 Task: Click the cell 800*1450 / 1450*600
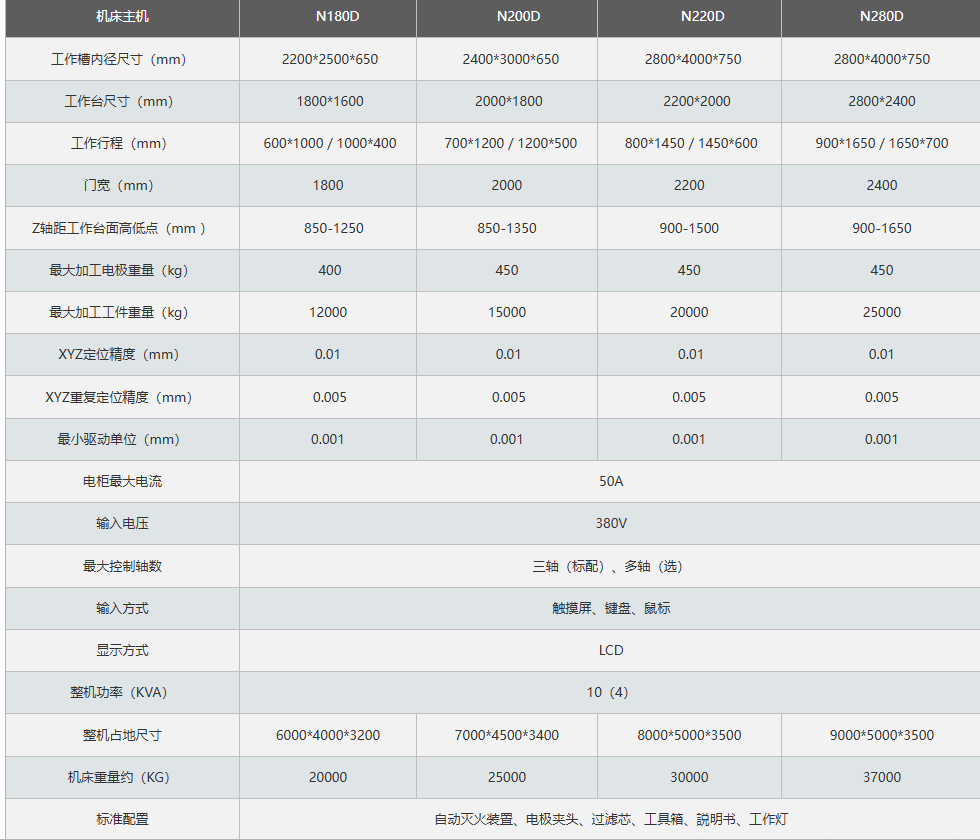point(691,143)
